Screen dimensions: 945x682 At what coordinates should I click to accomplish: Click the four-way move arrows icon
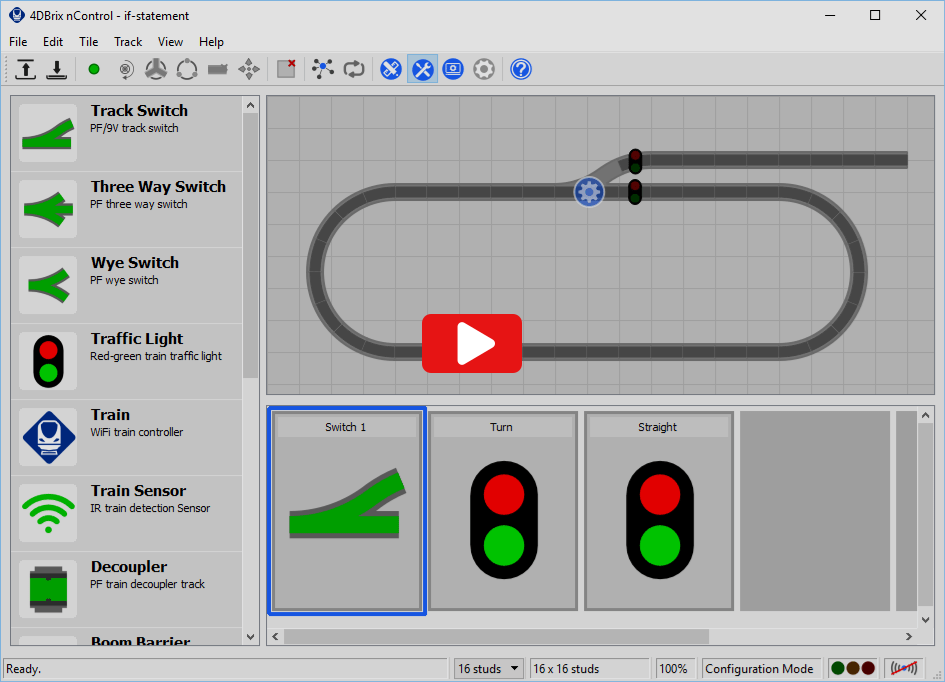tap(249, 69)
